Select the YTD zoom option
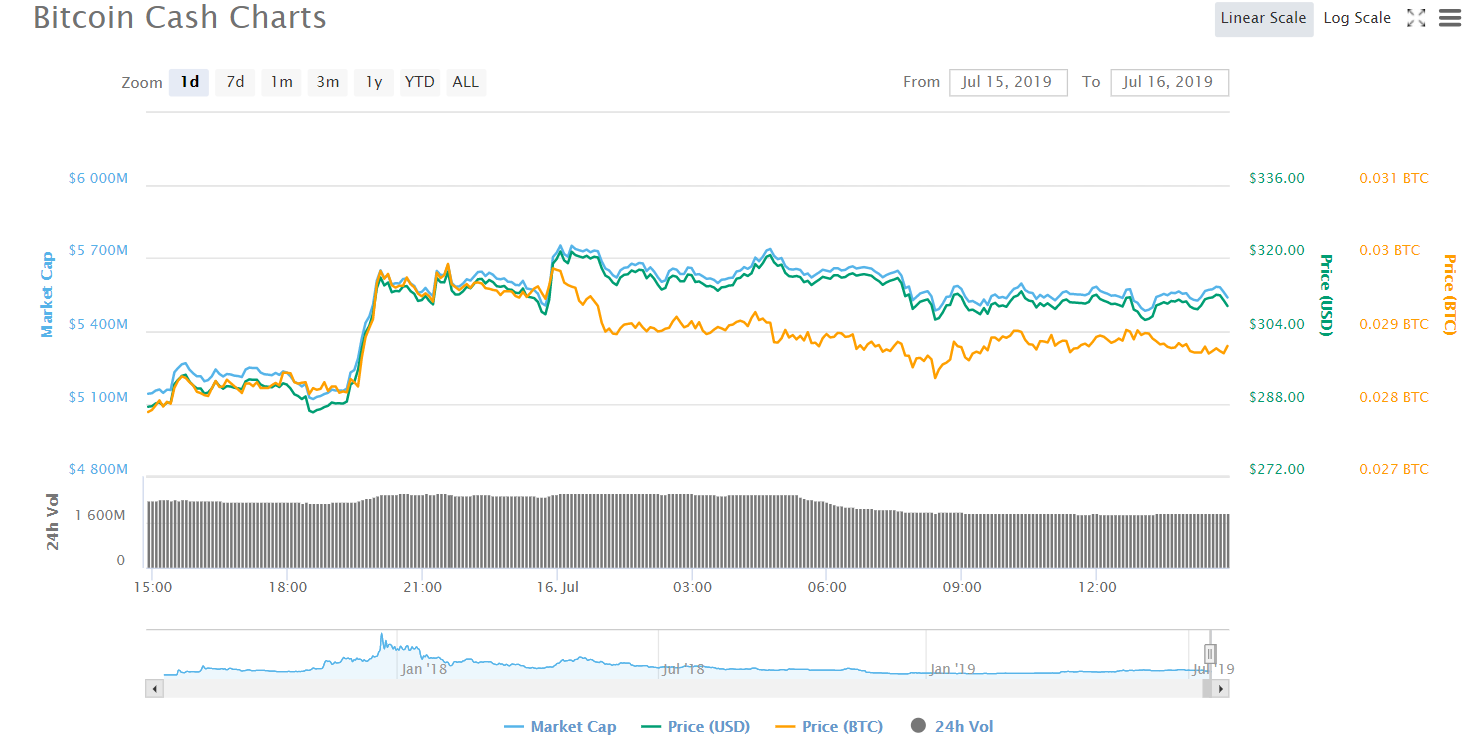This screenshot has height=748, width=1484. [x=420, y=82]
